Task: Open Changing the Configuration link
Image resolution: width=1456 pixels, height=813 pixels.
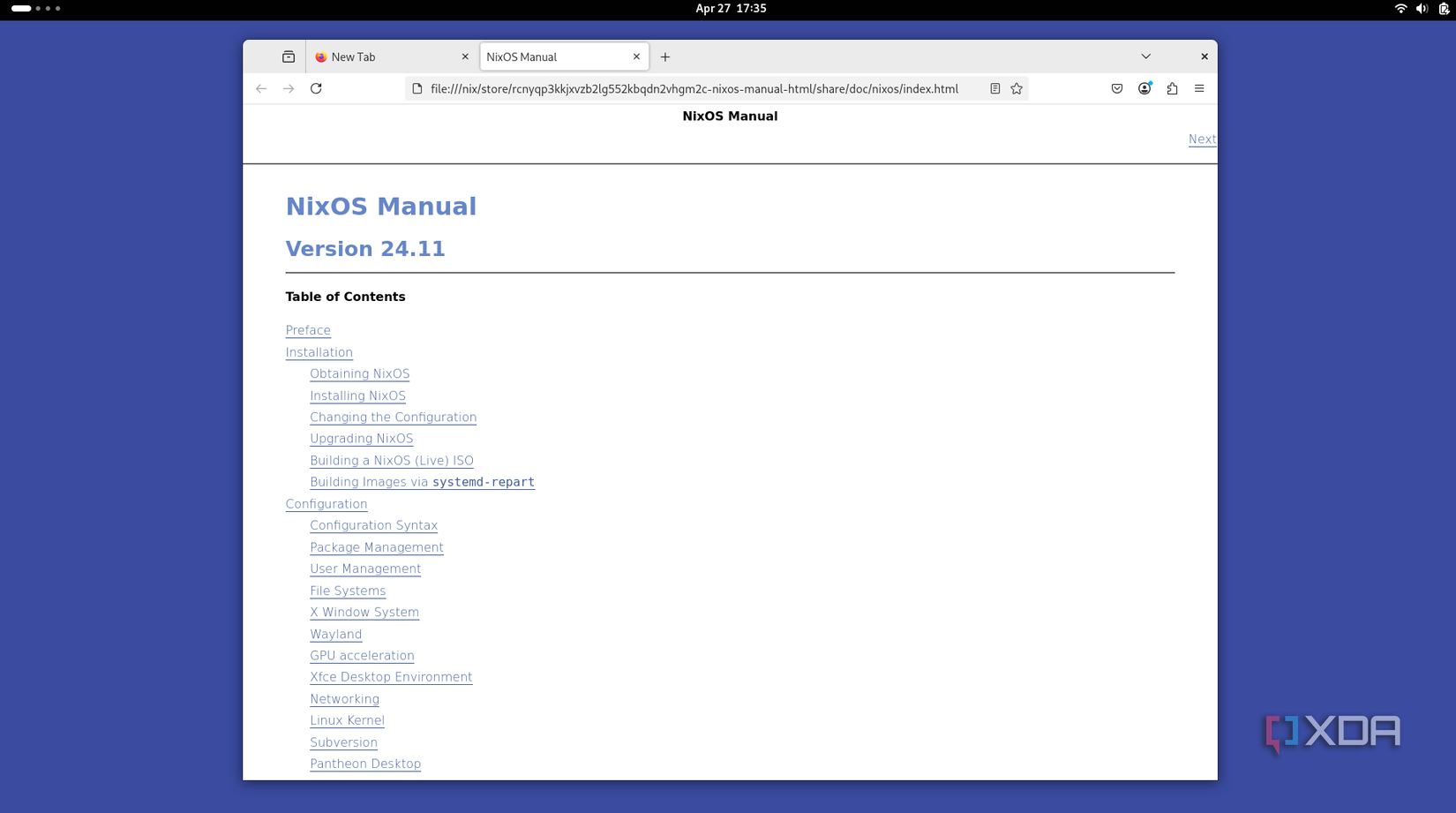Action: point(393,417)
